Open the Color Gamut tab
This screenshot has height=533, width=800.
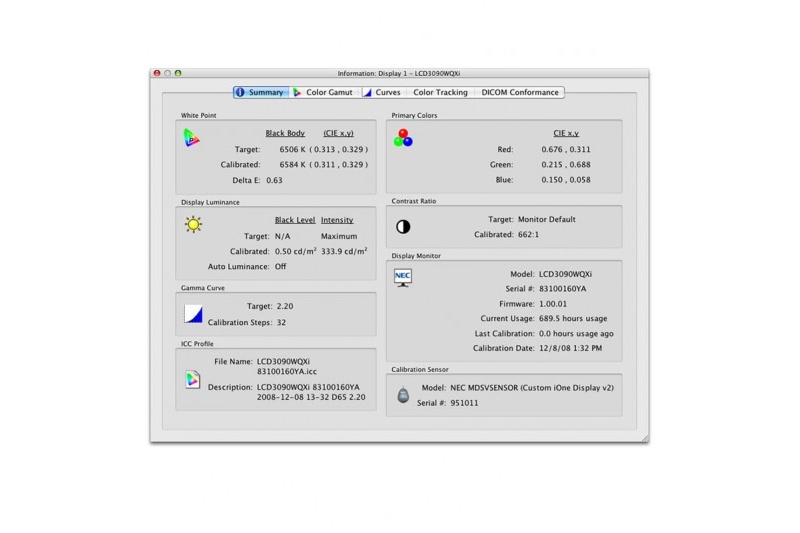coord(323,92)
